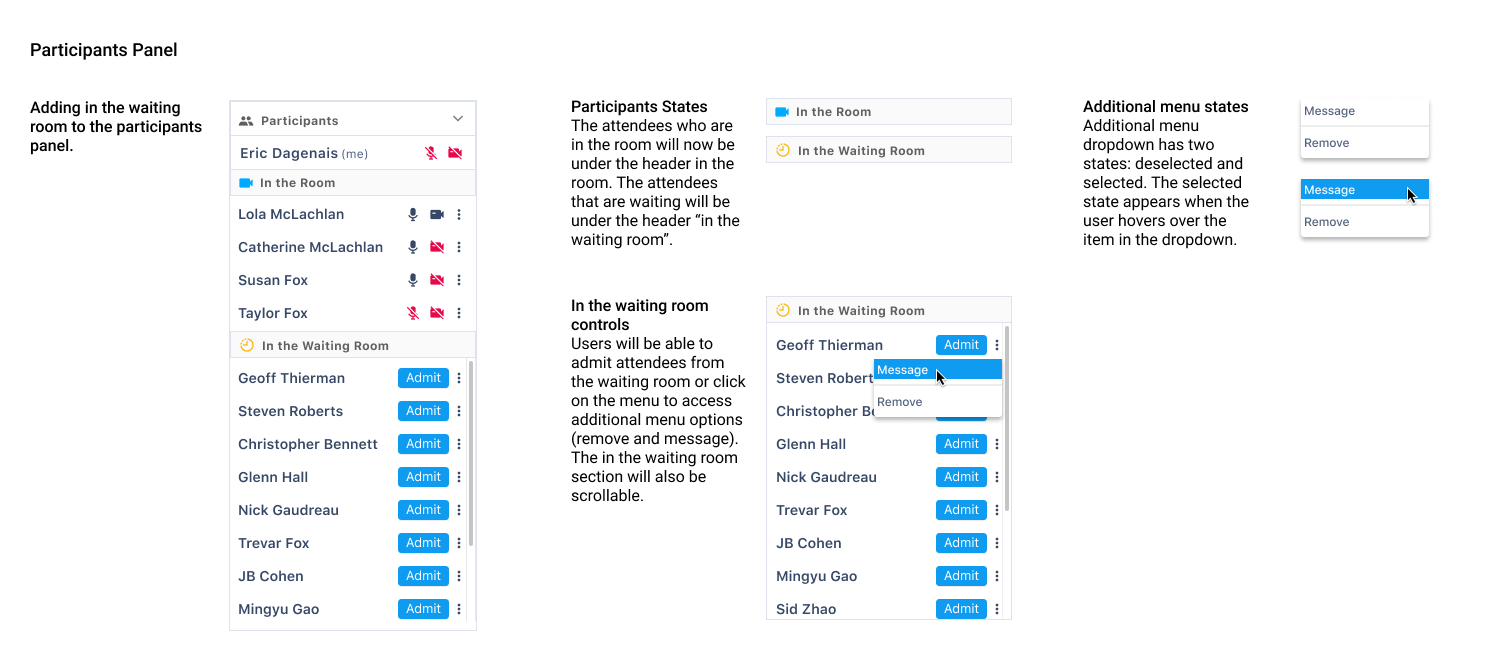This screenshot has width=1508, height=667.
Task: Toggle Eric Dagenais's own camera-off icon
Action: (455, 154)
